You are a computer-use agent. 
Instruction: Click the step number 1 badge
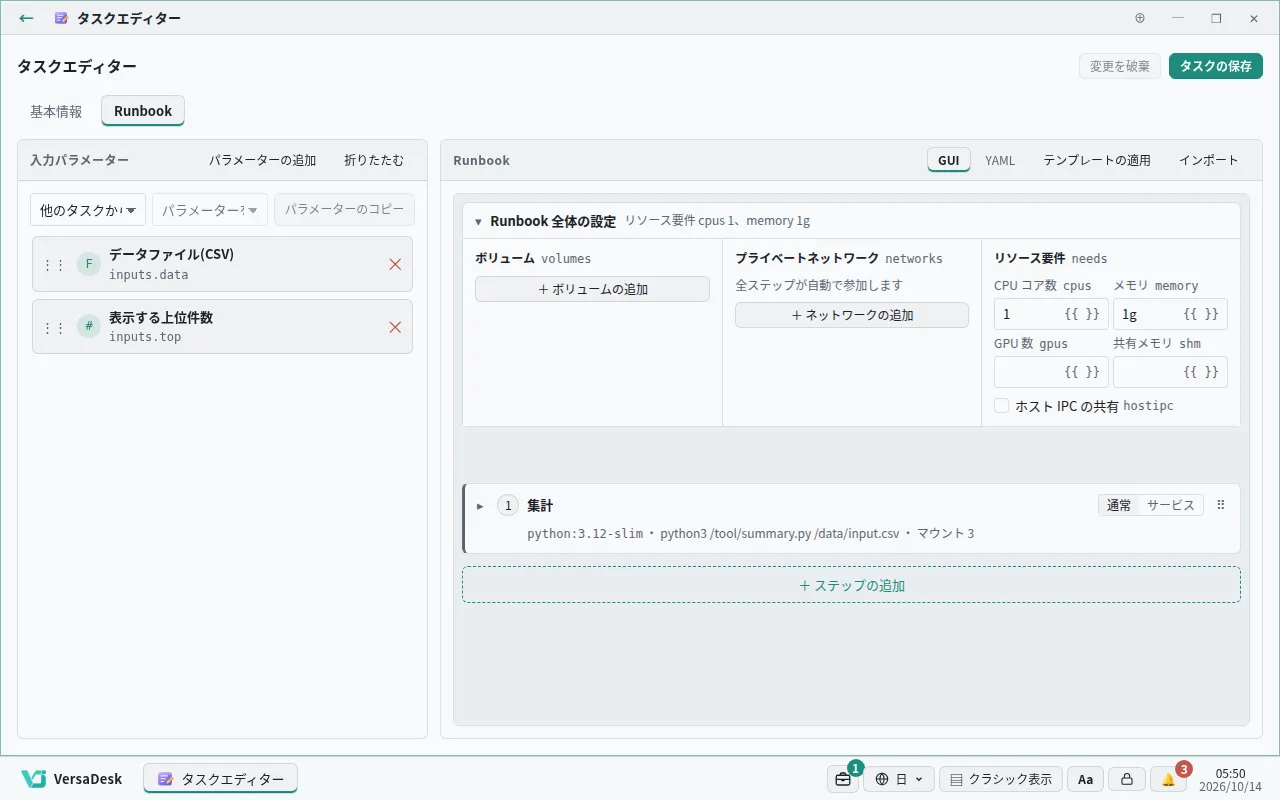click(508, 506)
